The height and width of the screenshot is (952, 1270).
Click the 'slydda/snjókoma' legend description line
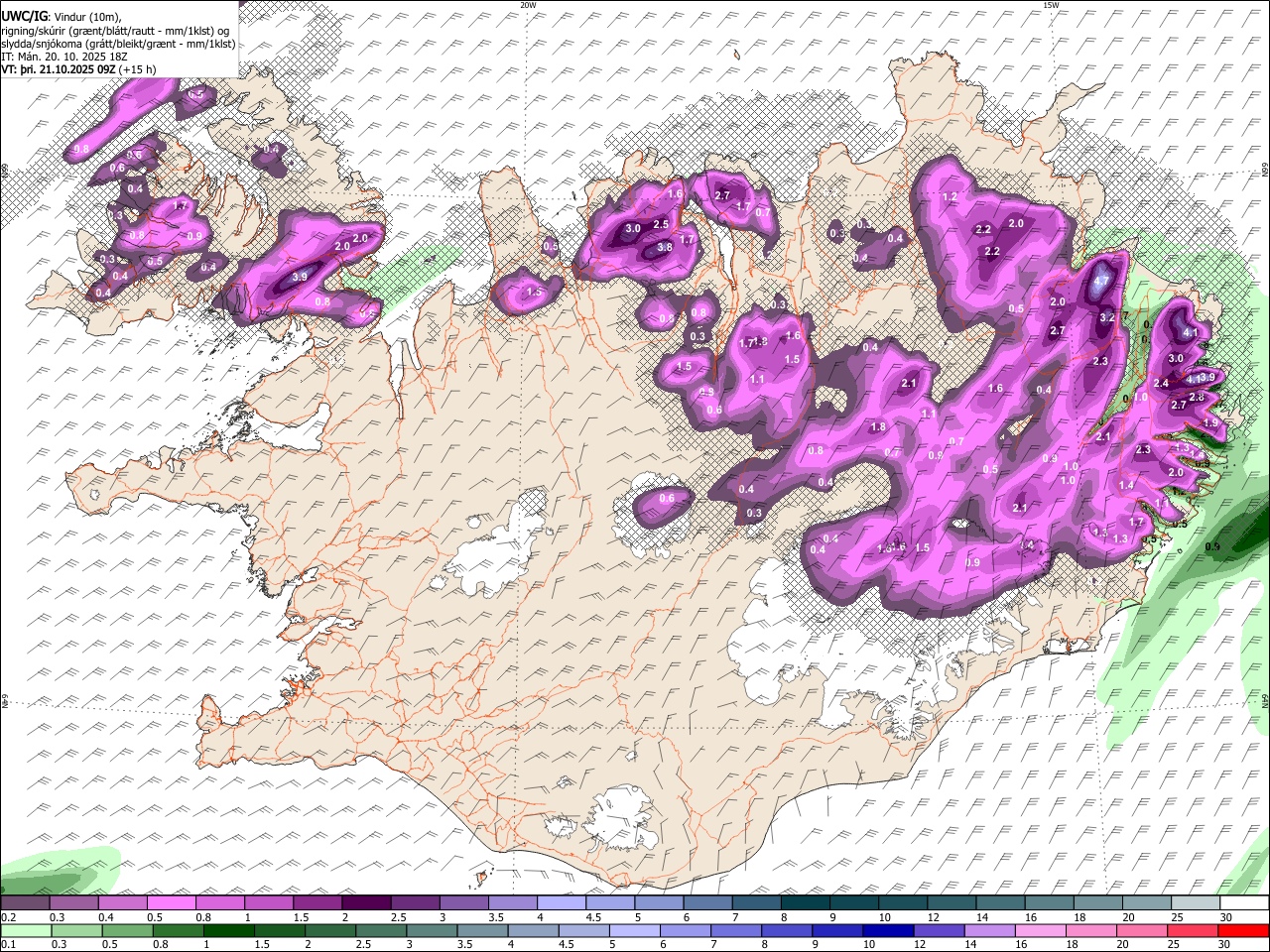(x=118, y=43)
